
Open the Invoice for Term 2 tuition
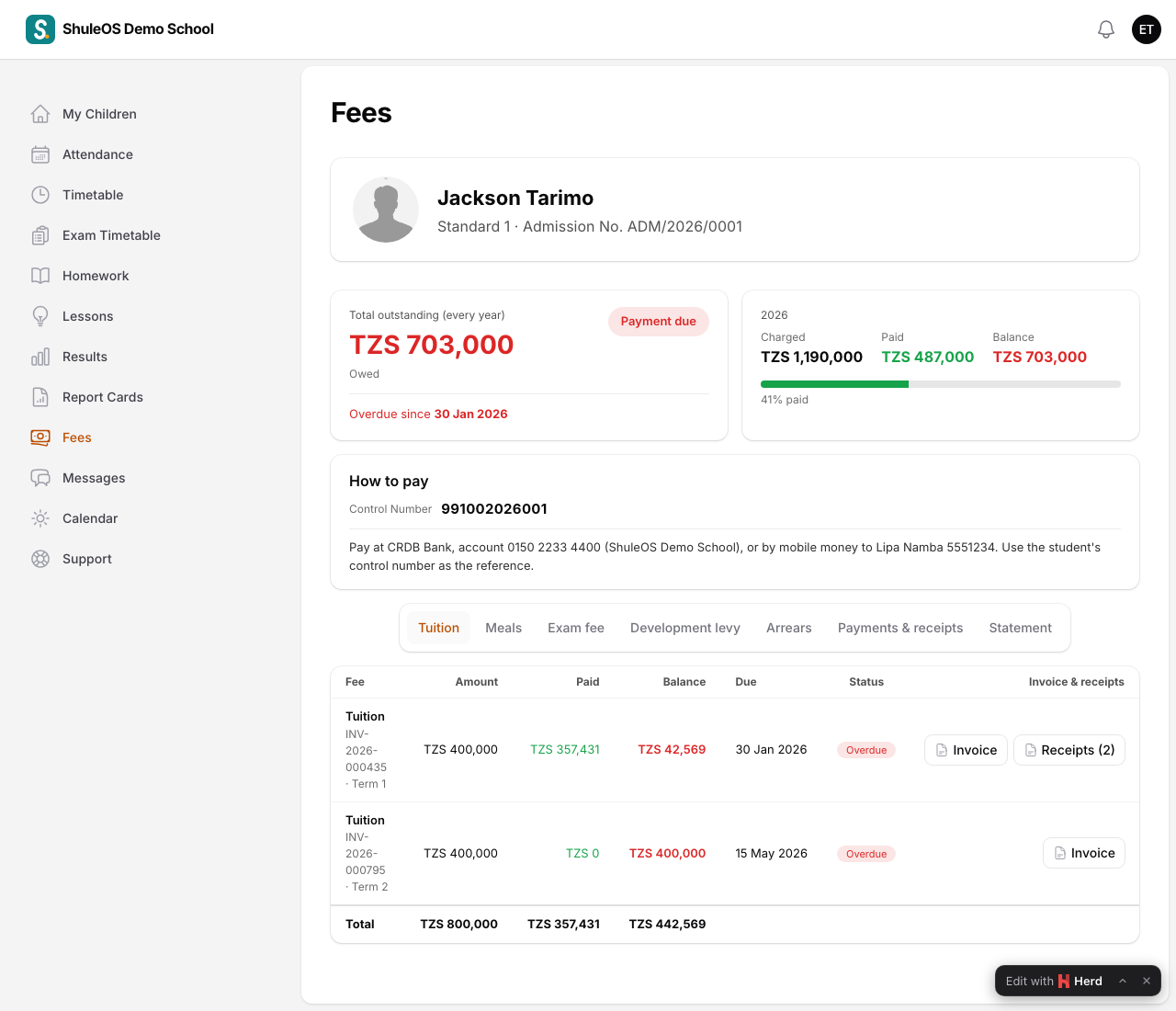pos(1084,853)
